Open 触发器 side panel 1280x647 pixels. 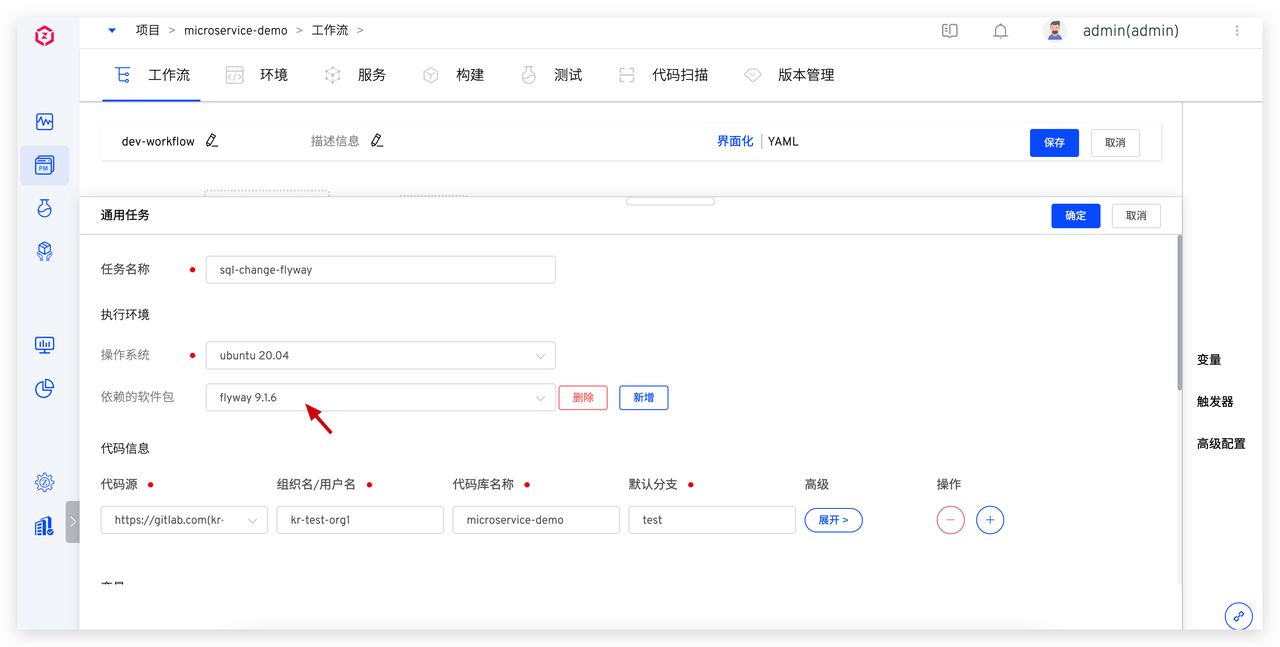click(1215, 402)
